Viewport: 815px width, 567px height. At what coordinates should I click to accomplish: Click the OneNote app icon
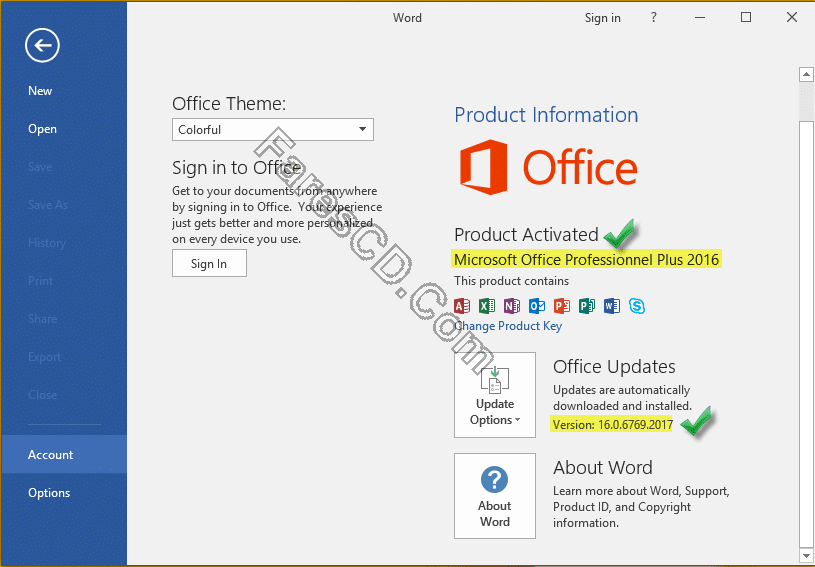(511, 306)
